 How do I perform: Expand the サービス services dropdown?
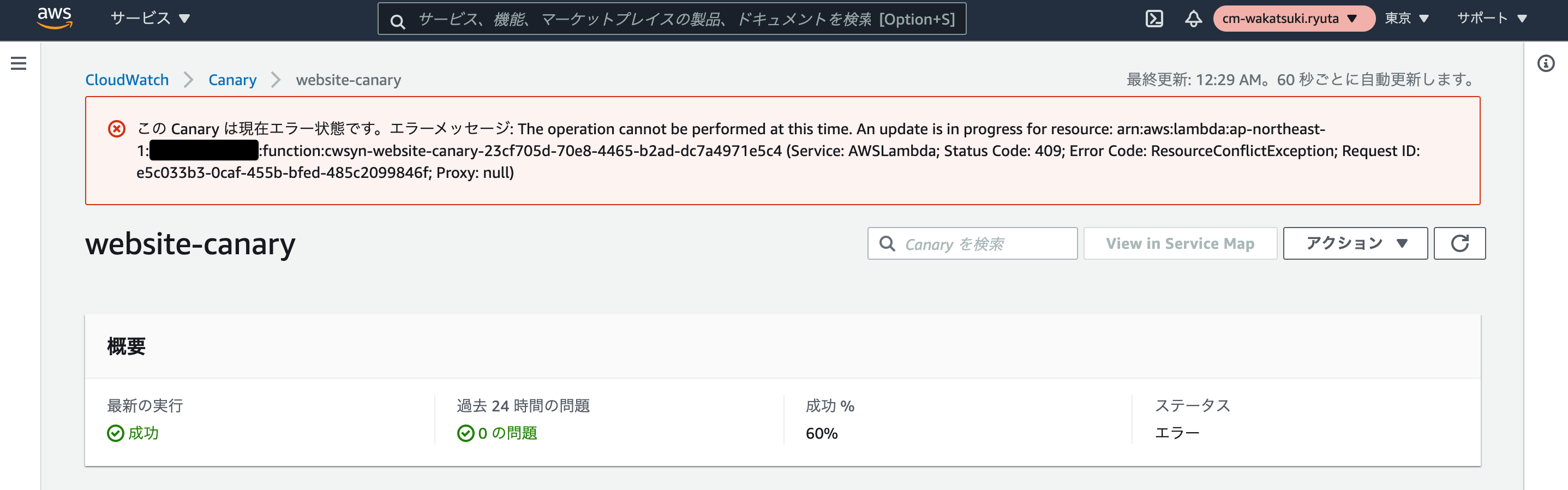tap(151, 19)
